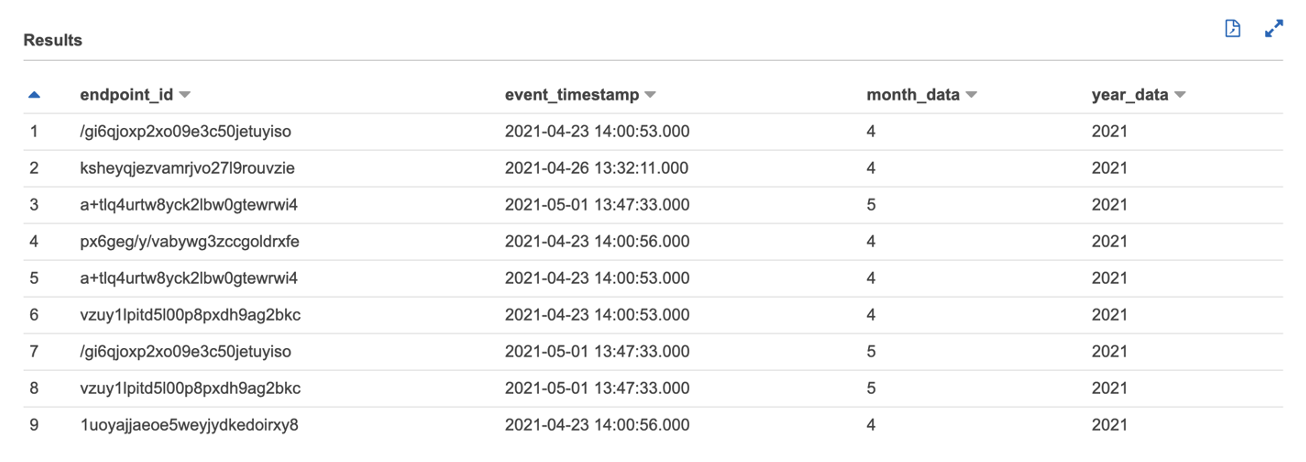Image resolution: width=1306 pixels, height=462 pixels.
Task: Click year 2021 in row 6
Action: point(1109,315)
